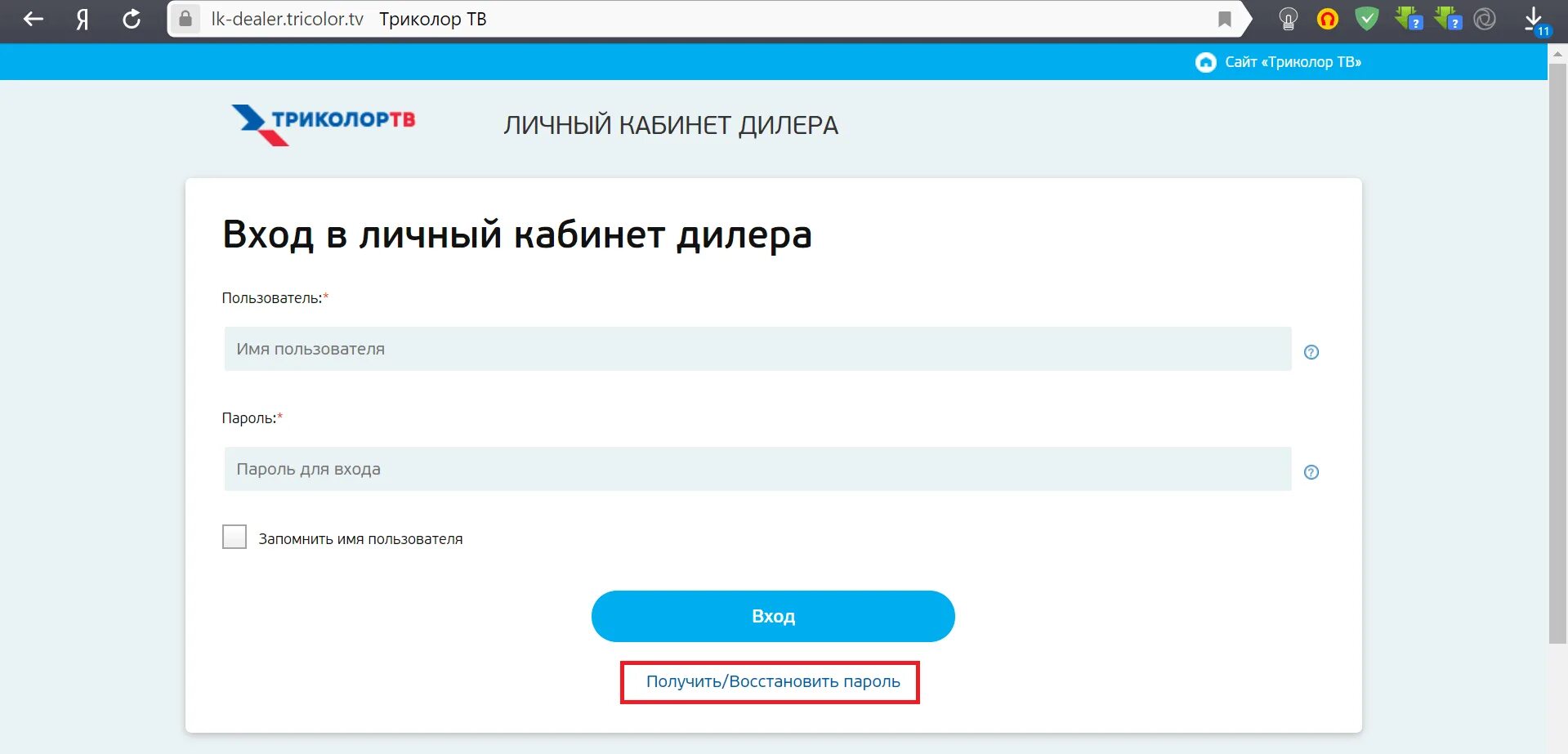Click the Пользователь: field label

[275, 298]
